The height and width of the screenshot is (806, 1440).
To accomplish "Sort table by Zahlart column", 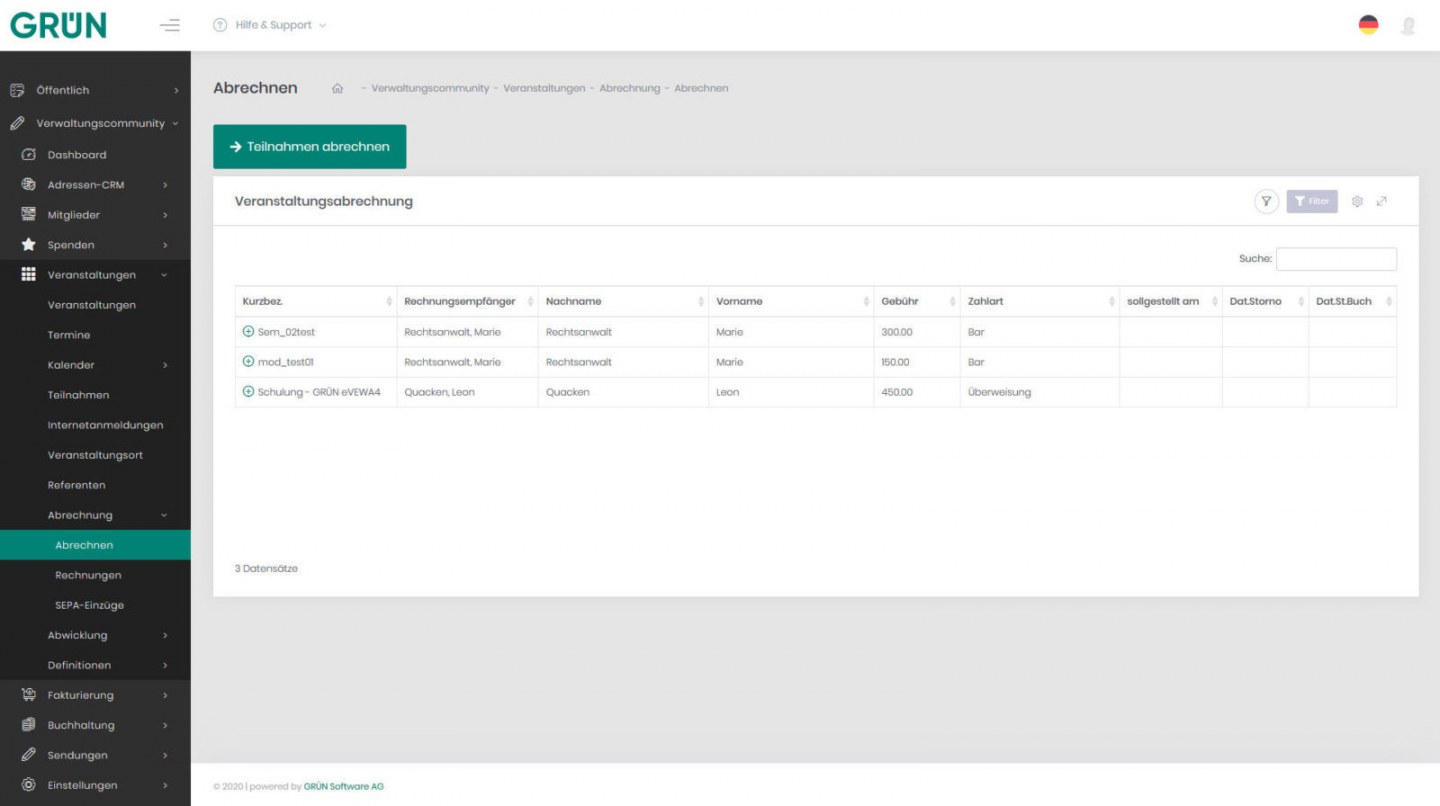I will [x=1040, y=301].
